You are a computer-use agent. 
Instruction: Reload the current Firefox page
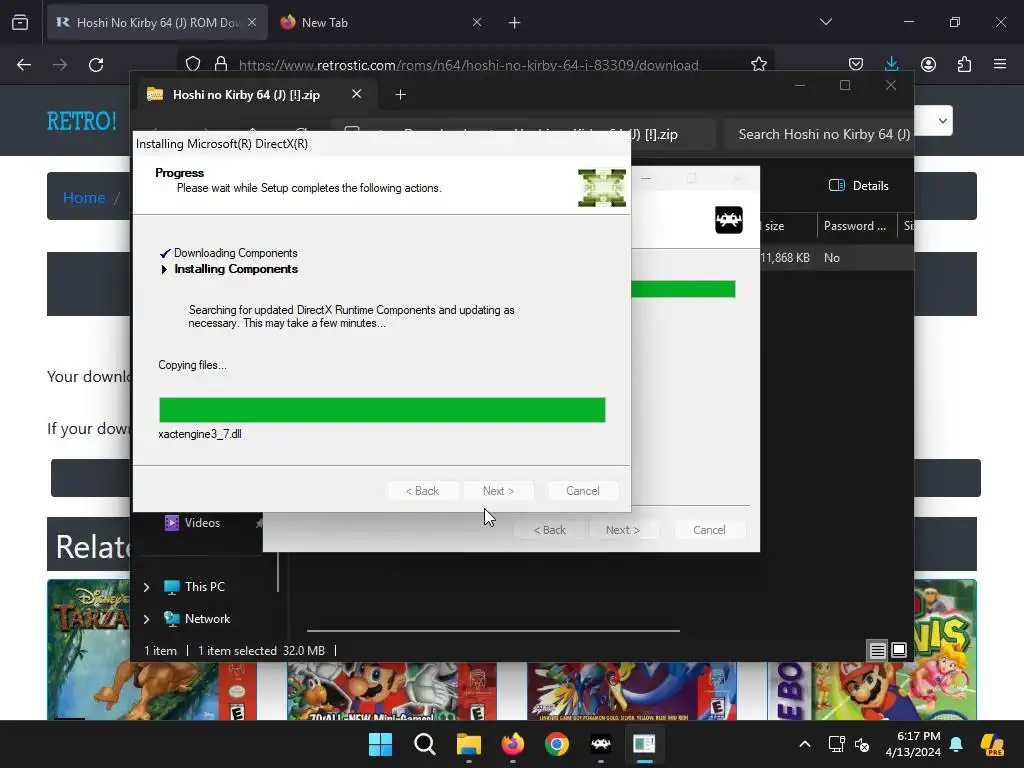[x=96, y=65]
